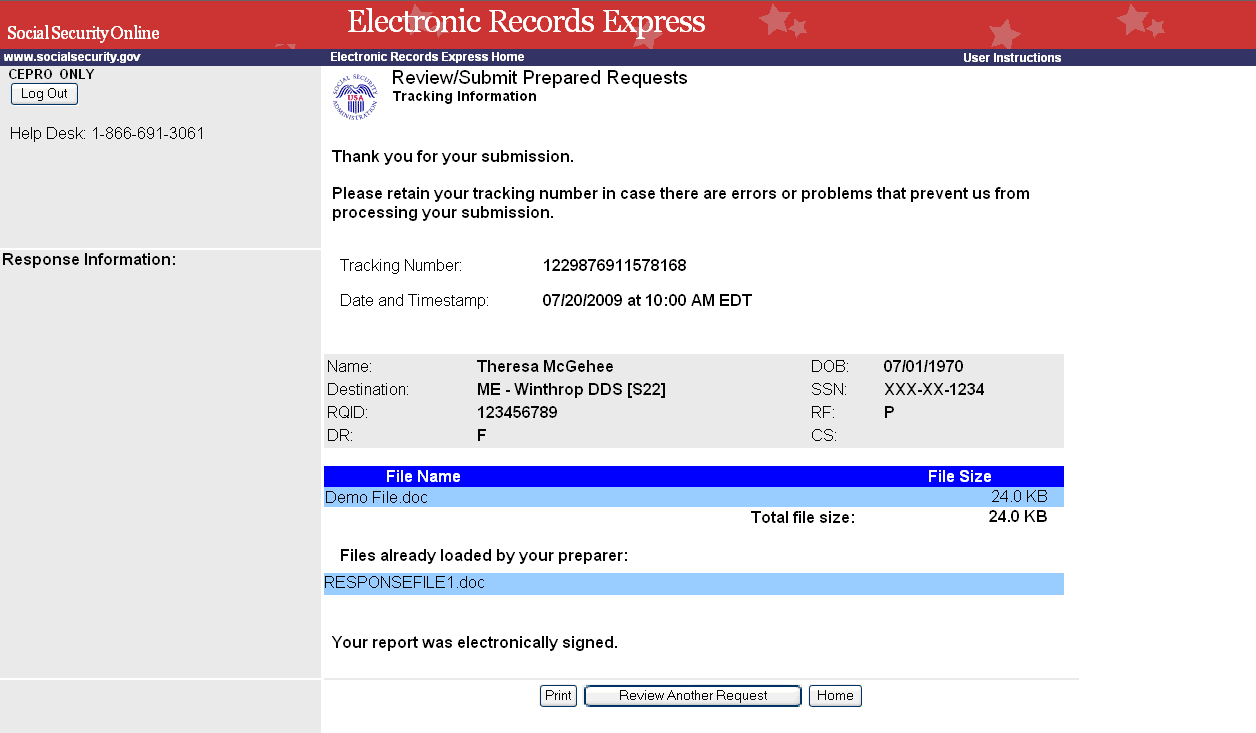Click the electronically signed confirmation text
The width and height of the screenshot is (1256, 733).
click(475, 643)
